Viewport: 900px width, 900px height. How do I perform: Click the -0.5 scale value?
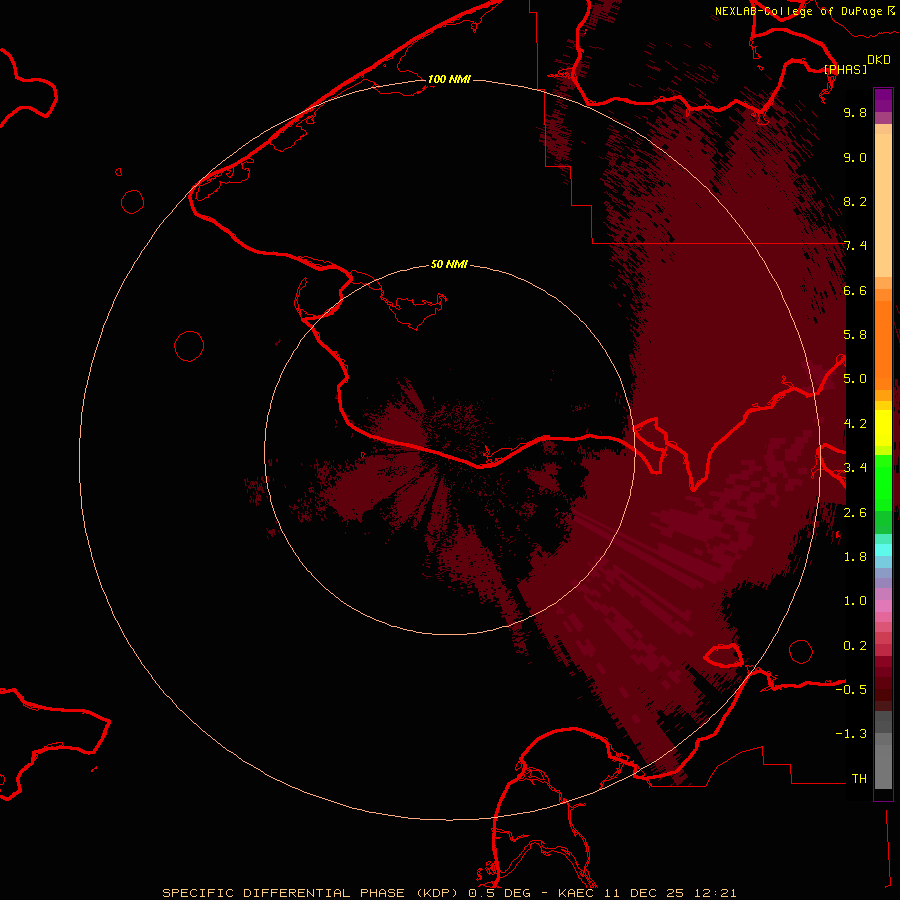coord(851,690)
